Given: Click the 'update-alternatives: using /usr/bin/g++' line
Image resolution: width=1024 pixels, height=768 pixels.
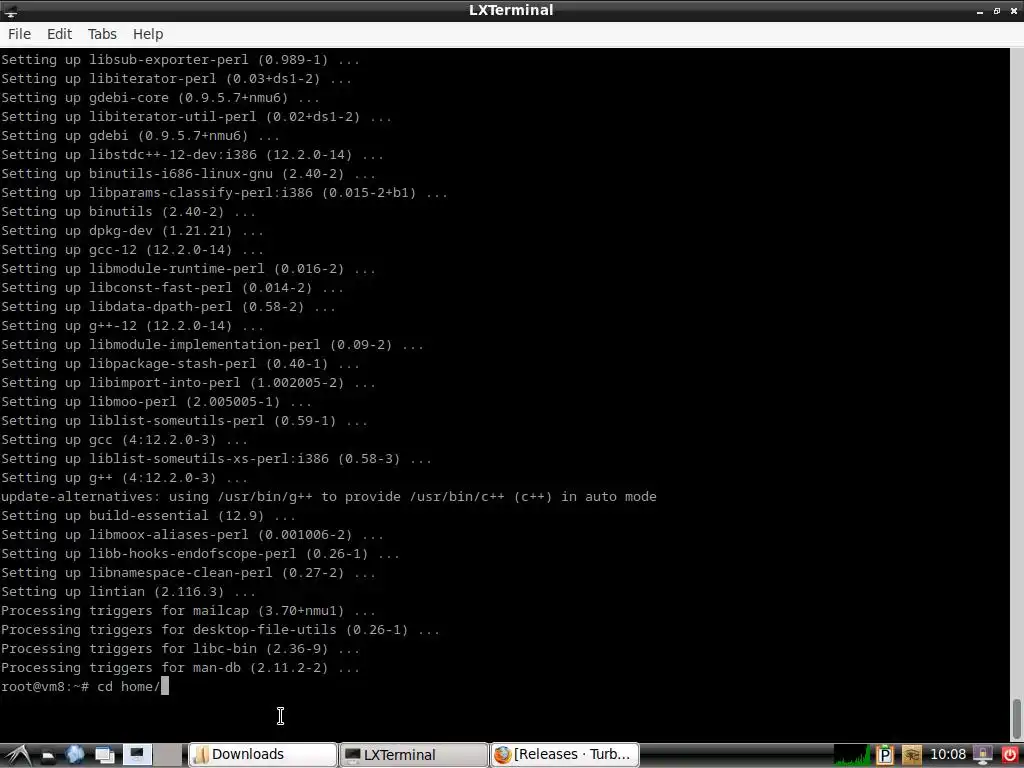Looking at the screenshot, I should point(328,497).
